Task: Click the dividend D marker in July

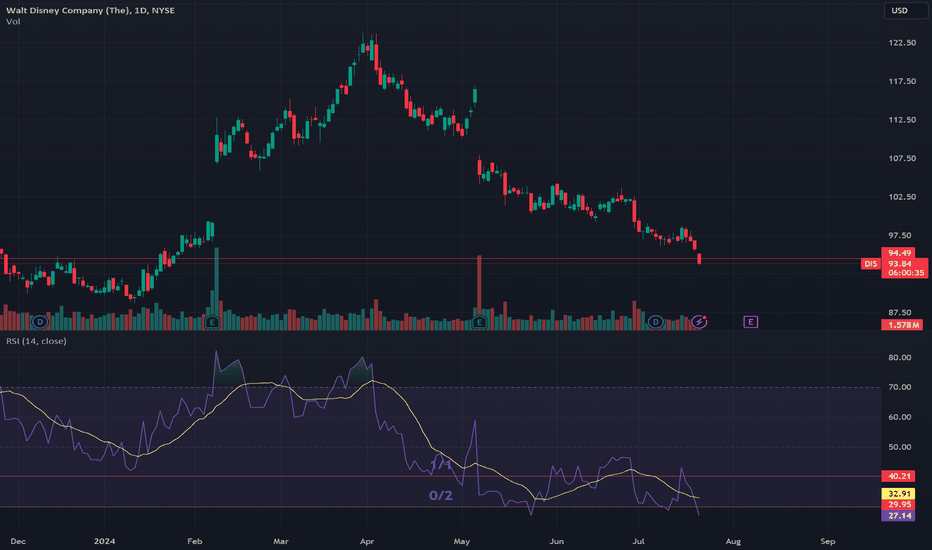Action: pos(655,322)
